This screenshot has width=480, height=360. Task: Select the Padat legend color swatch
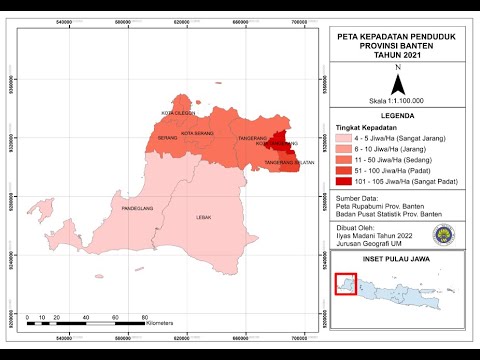click(344, 171)
